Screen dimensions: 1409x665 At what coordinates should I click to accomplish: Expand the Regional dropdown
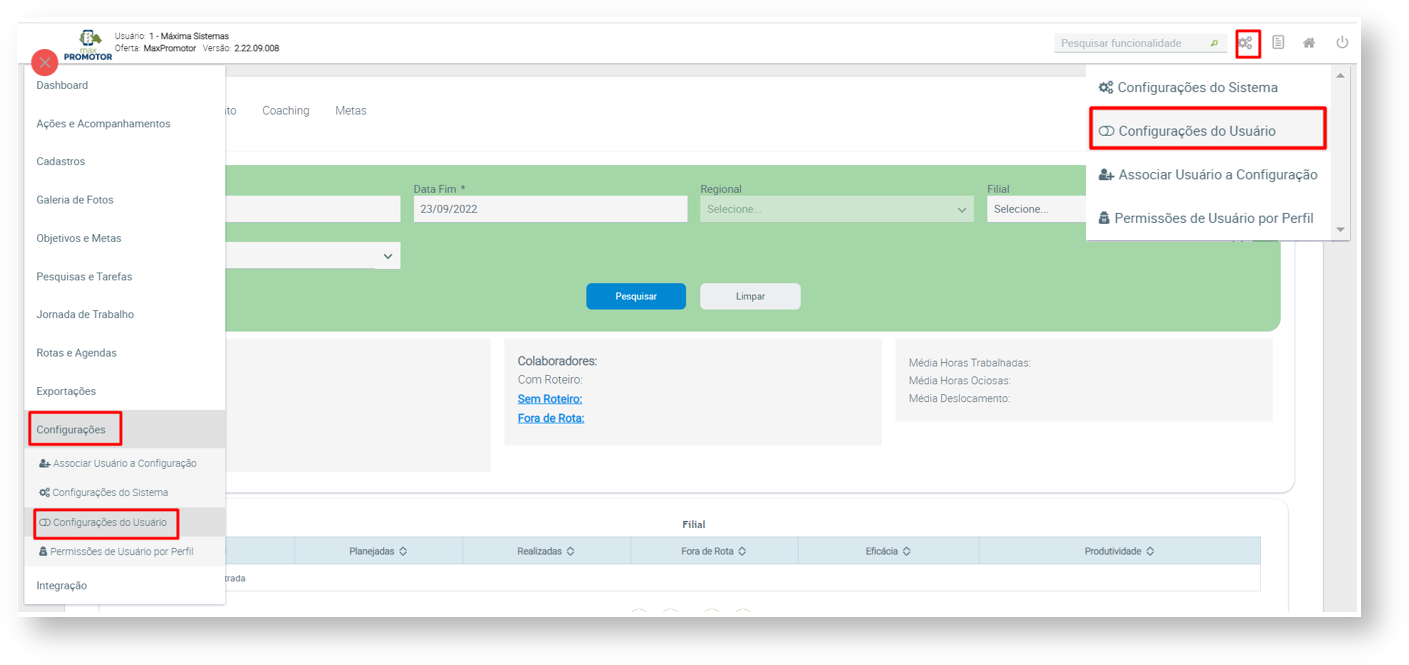[x=837, y=209]
